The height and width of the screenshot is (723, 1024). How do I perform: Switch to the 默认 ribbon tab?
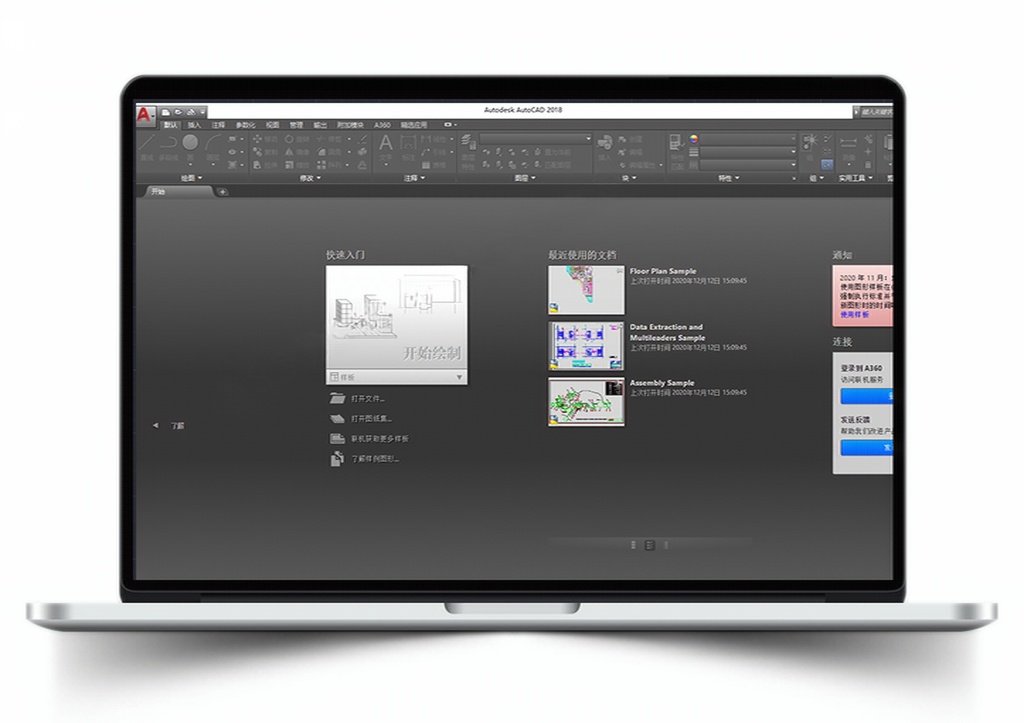(171, 125)
